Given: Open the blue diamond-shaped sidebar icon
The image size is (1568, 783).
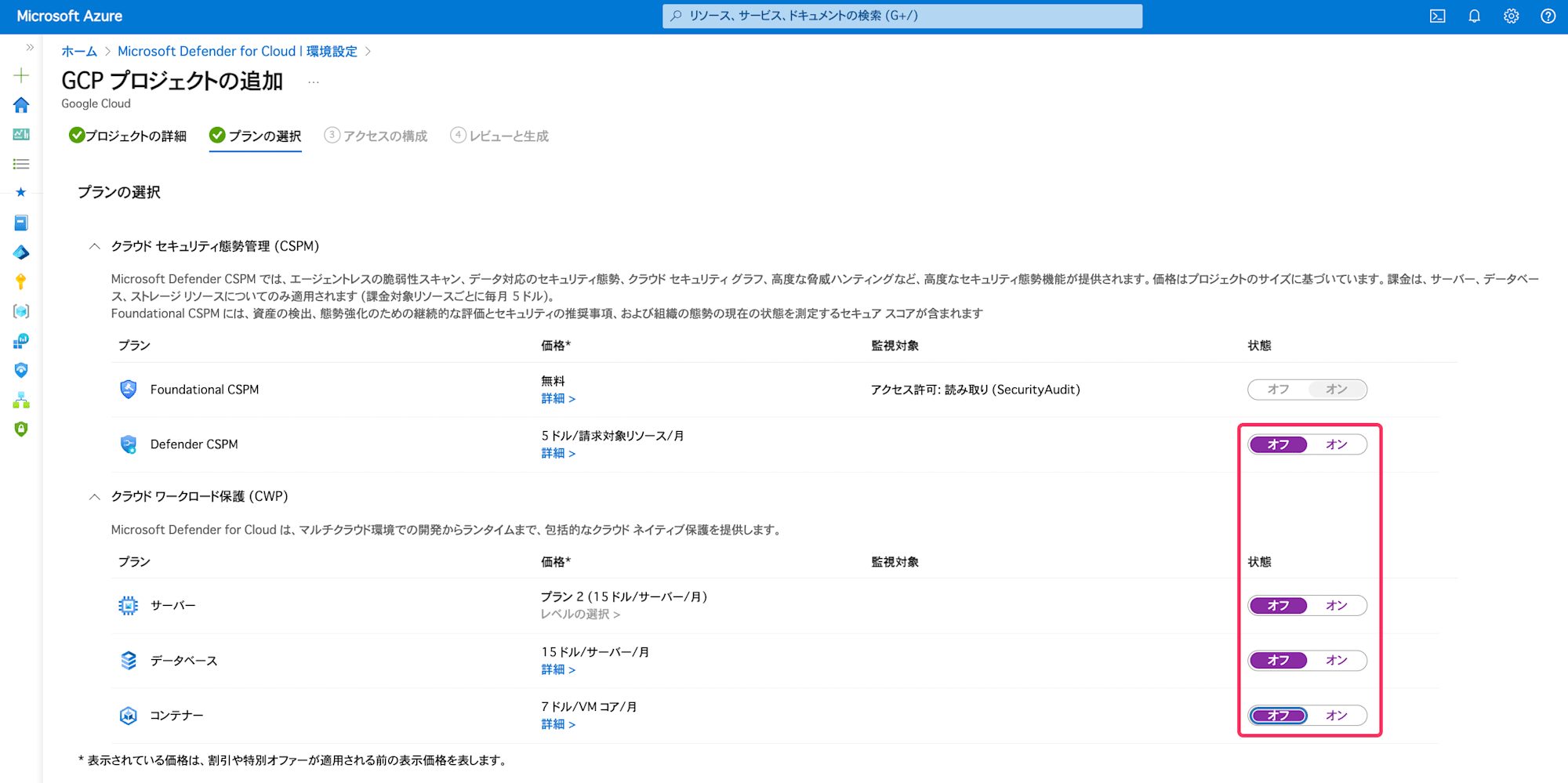Looking at the screenshot, I should click(x=21, y=252).
